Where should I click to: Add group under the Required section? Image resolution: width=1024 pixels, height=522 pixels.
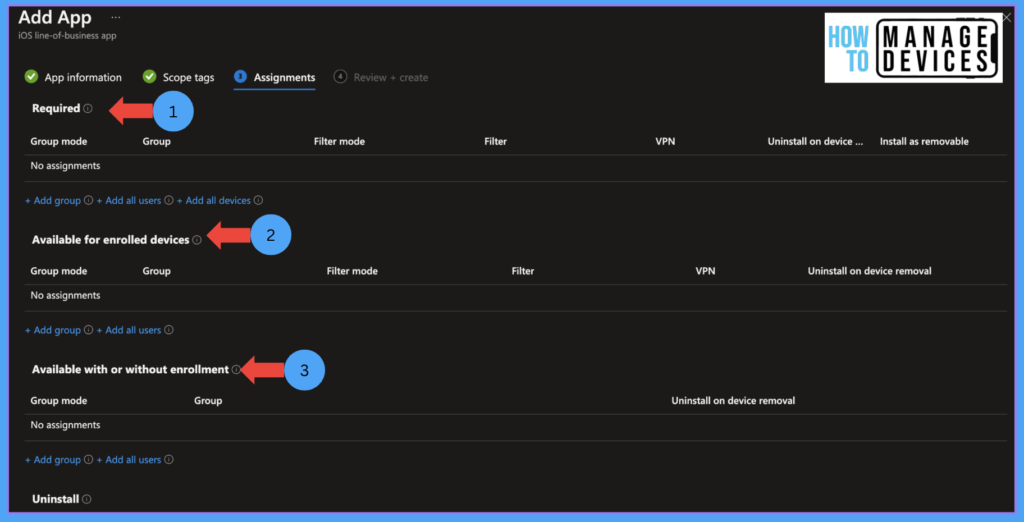point(53,201)
